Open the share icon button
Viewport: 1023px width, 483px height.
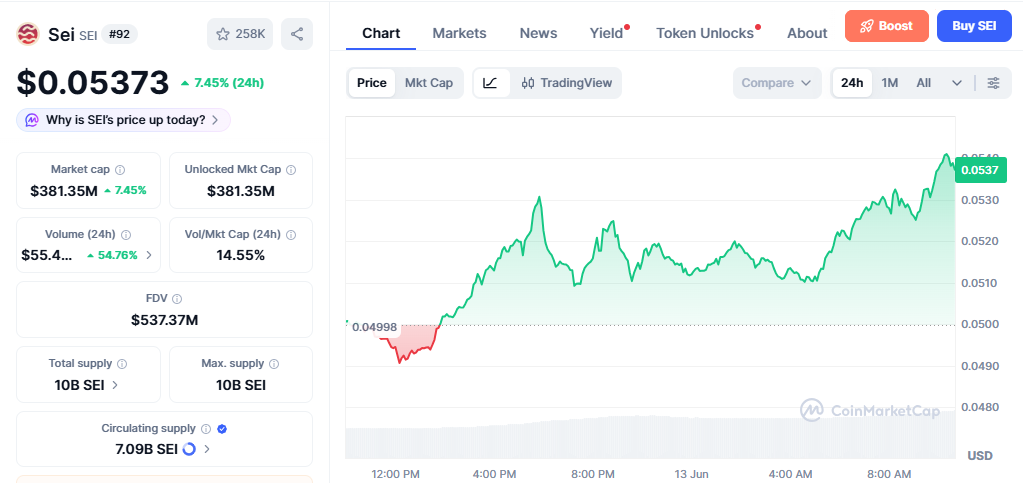coord(297,34)
